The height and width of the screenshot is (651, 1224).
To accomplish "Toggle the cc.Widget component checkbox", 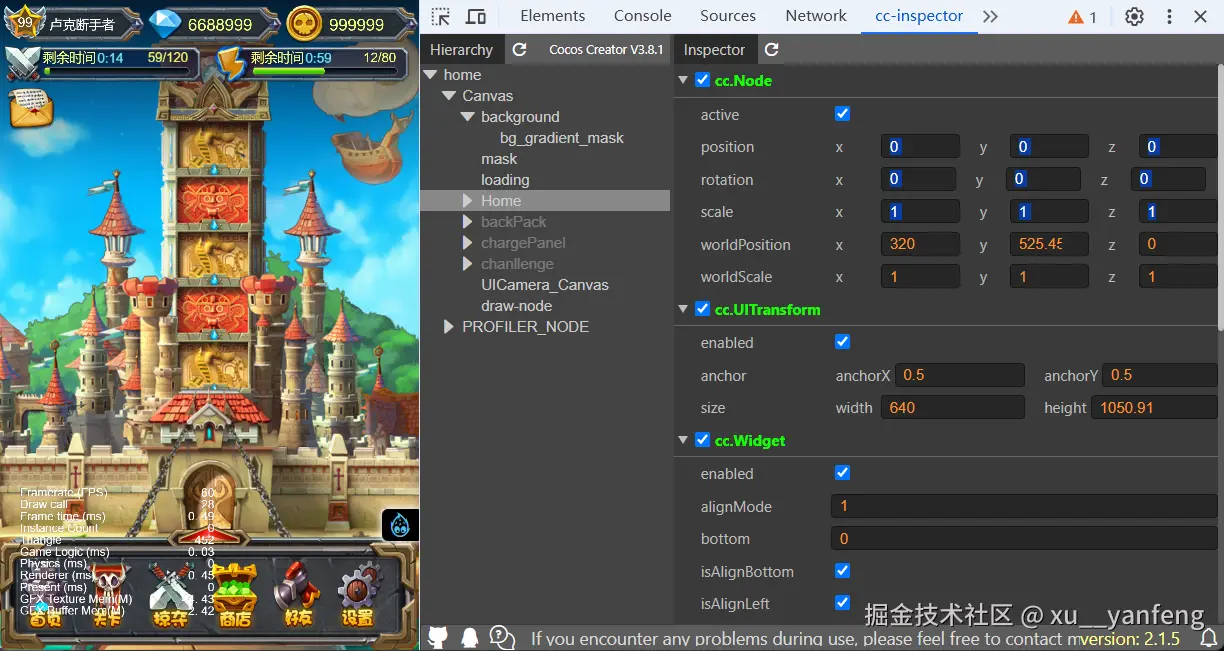I will pos(702,440).
